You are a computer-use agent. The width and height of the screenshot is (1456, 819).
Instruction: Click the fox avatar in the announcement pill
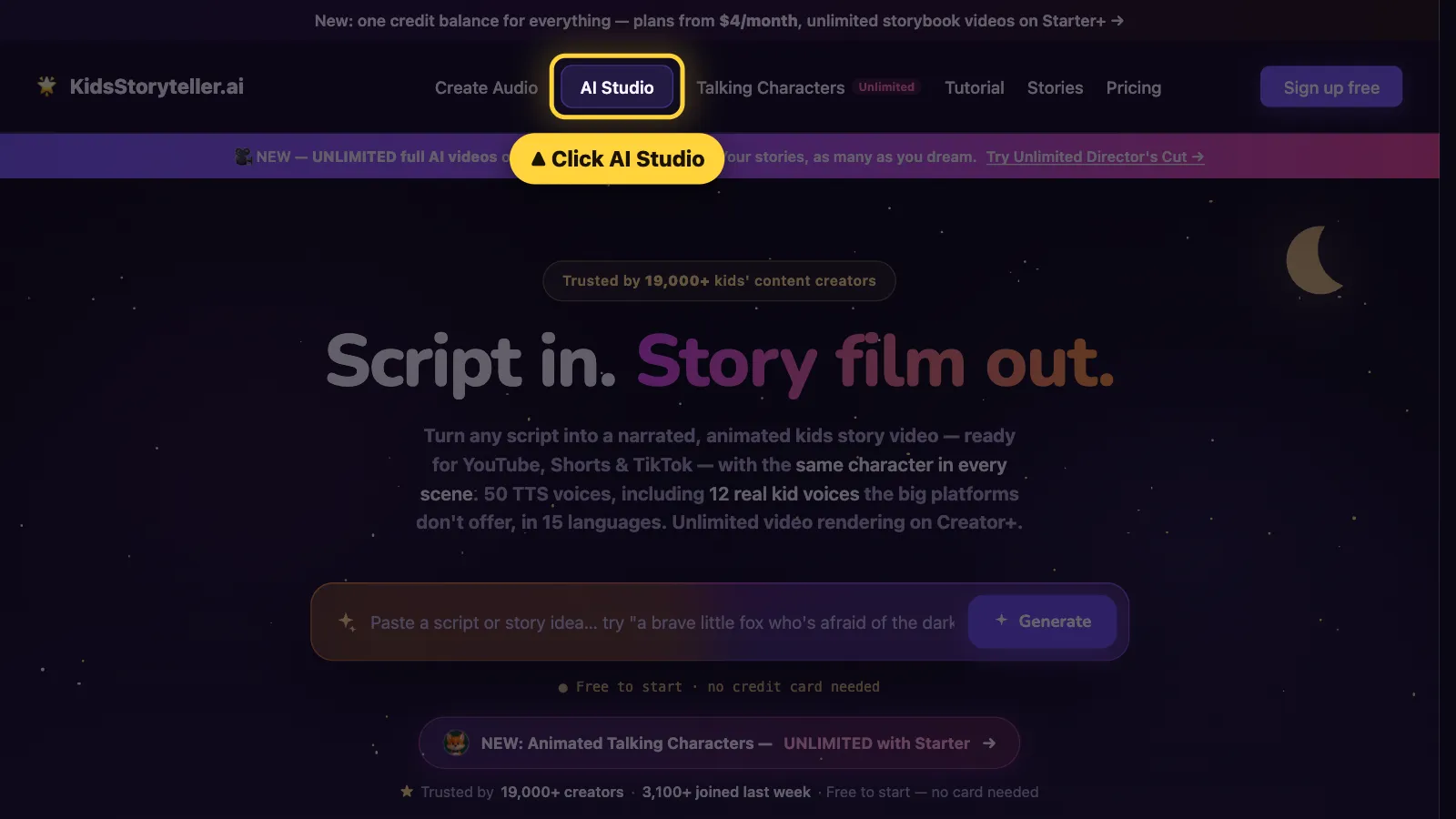tap(456, 743)
